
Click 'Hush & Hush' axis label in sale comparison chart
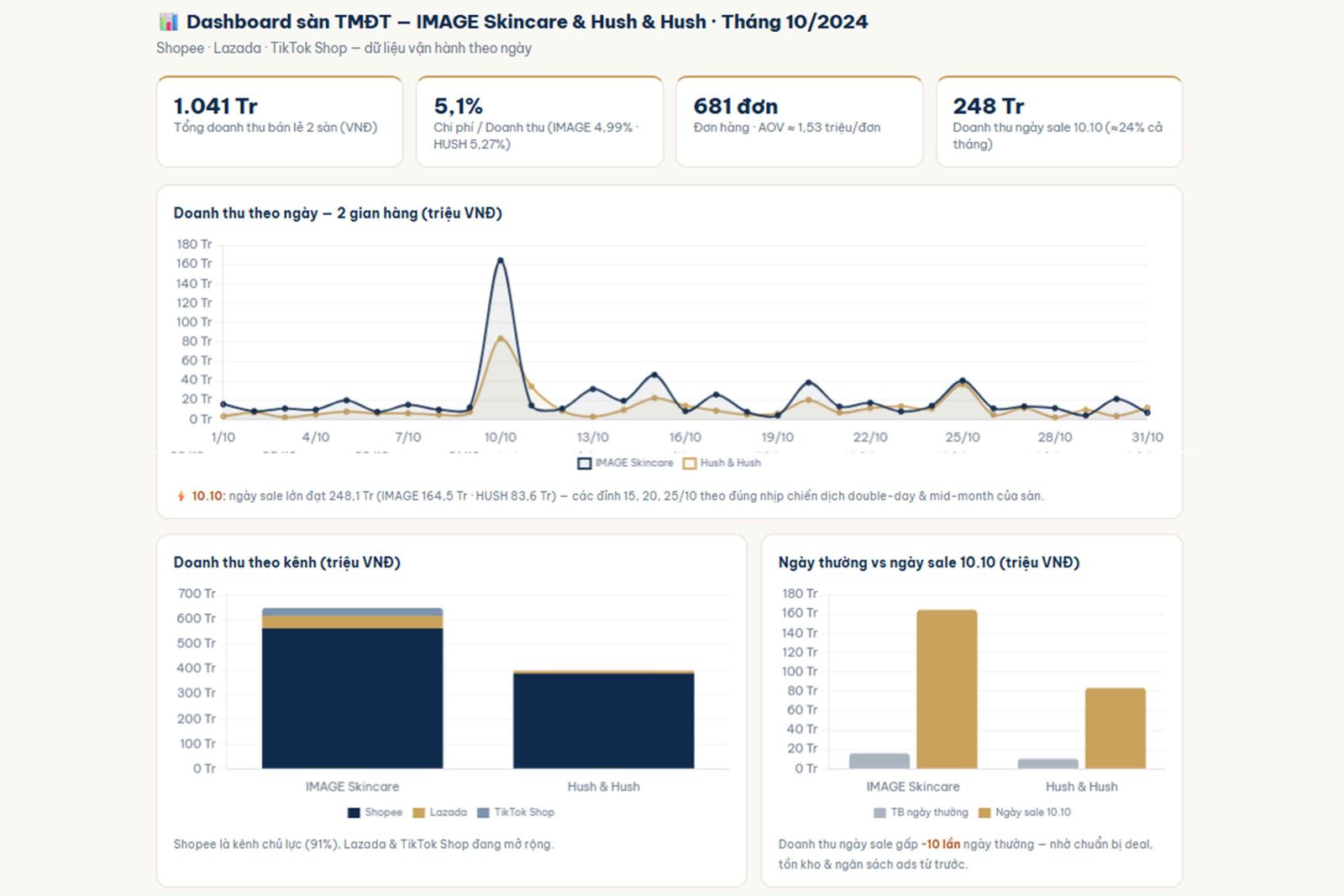pos(1082,787)
